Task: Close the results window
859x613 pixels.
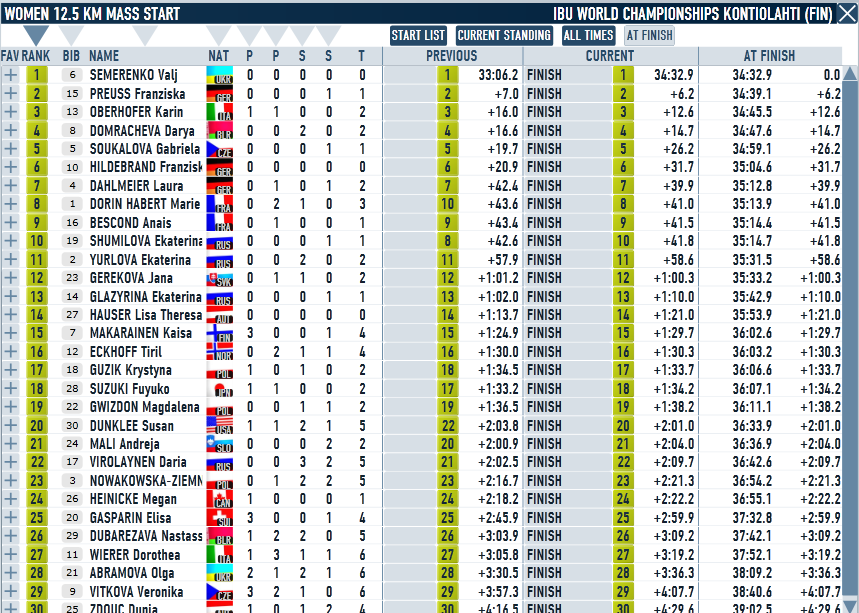Action: pyautogui.click(x=847, y=14)
